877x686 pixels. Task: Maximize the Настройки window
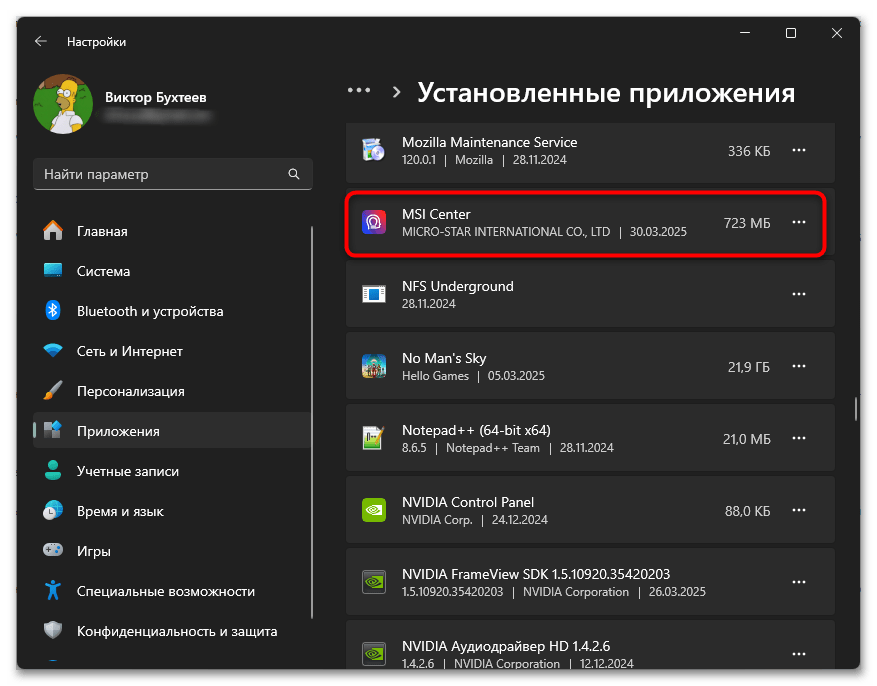(x=791, y=34)
